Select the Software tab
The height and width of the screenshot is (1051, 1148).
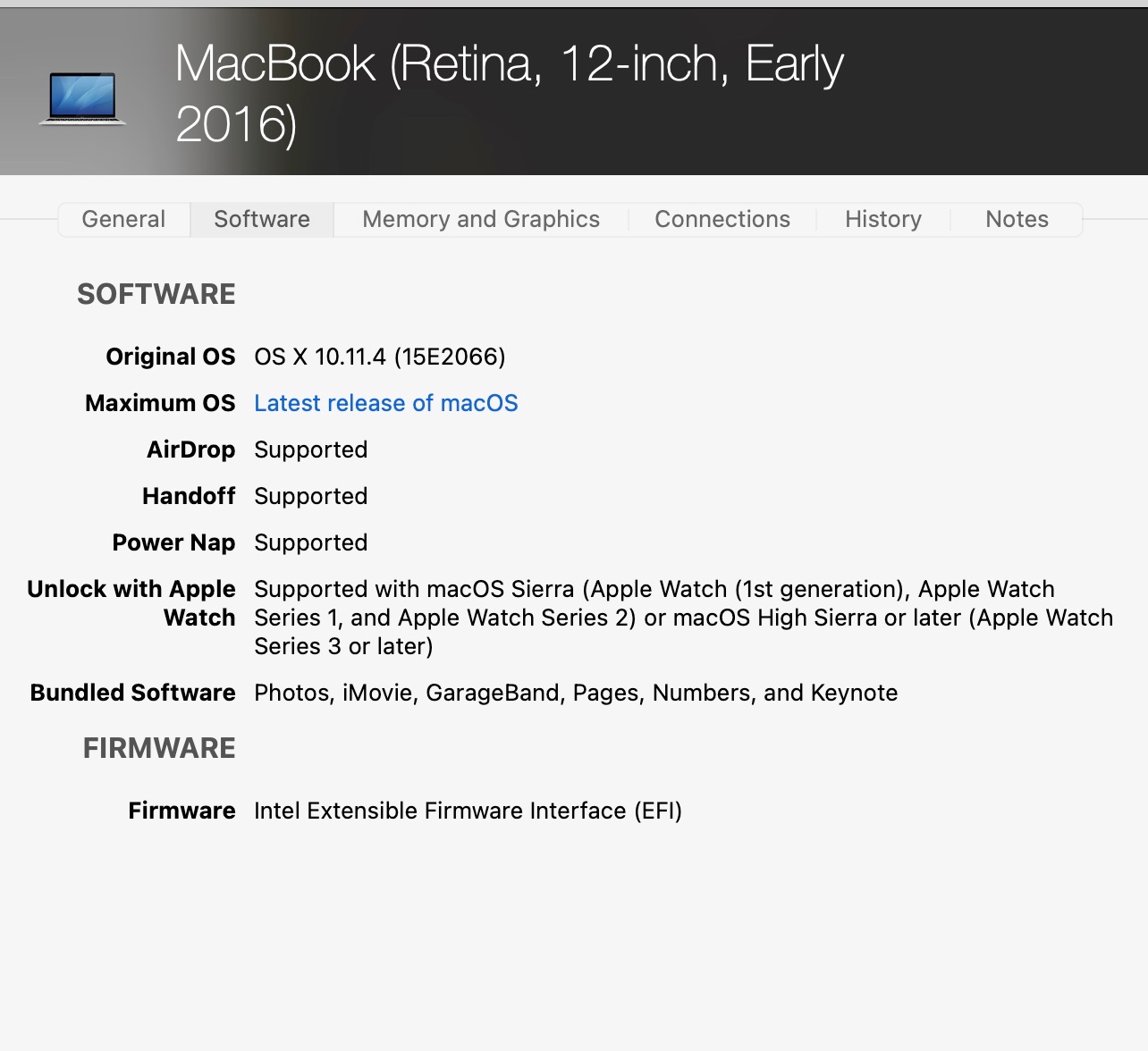click(x=262, y=219)
